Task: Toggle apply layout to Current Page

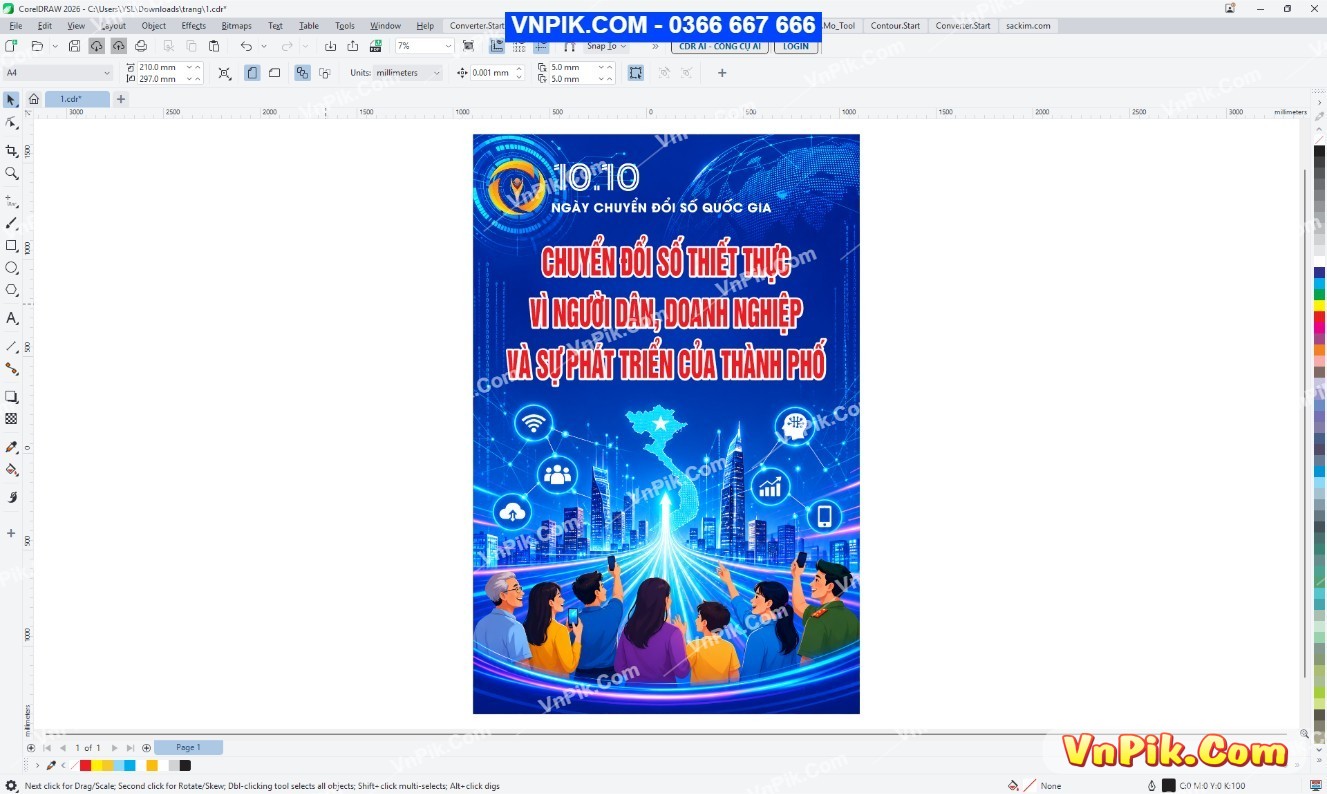Action: pos(325,73)
